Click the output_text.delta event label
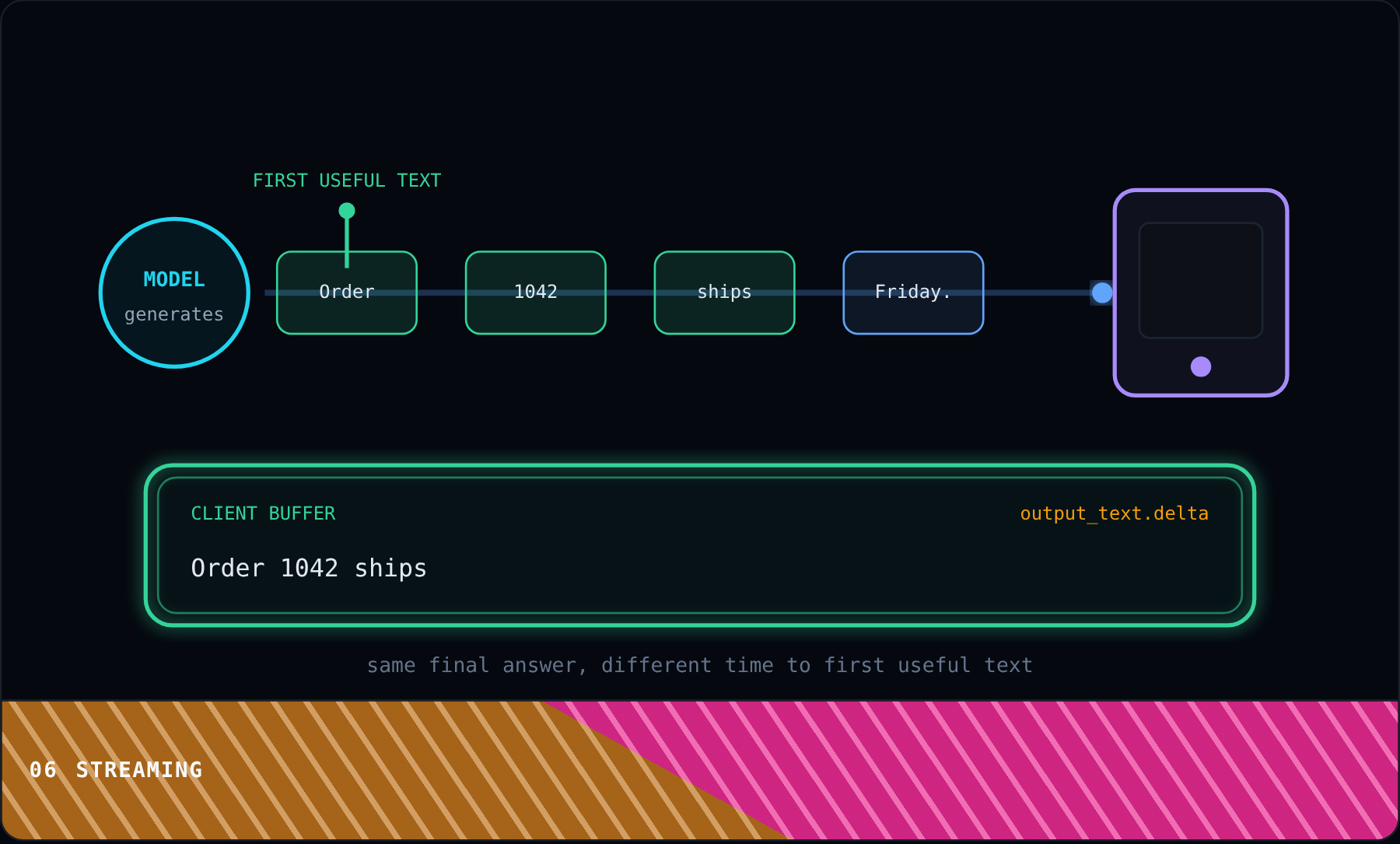 click(x=1114, y=513)
